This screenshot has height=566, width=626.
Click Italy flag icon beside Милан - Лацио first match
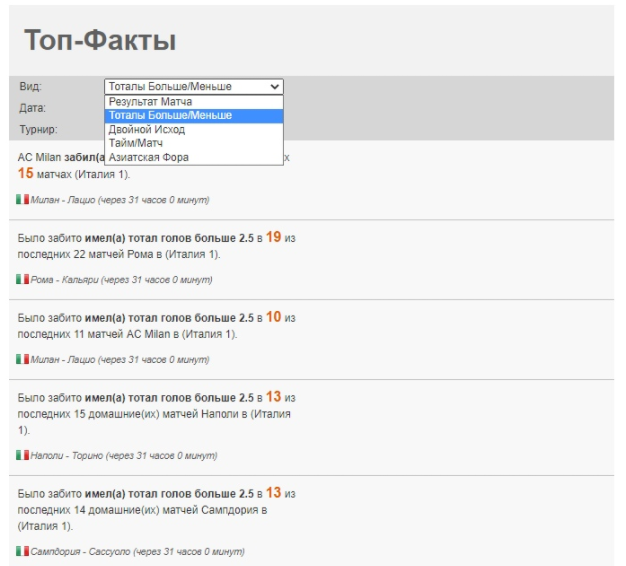[x=22, y=199]
